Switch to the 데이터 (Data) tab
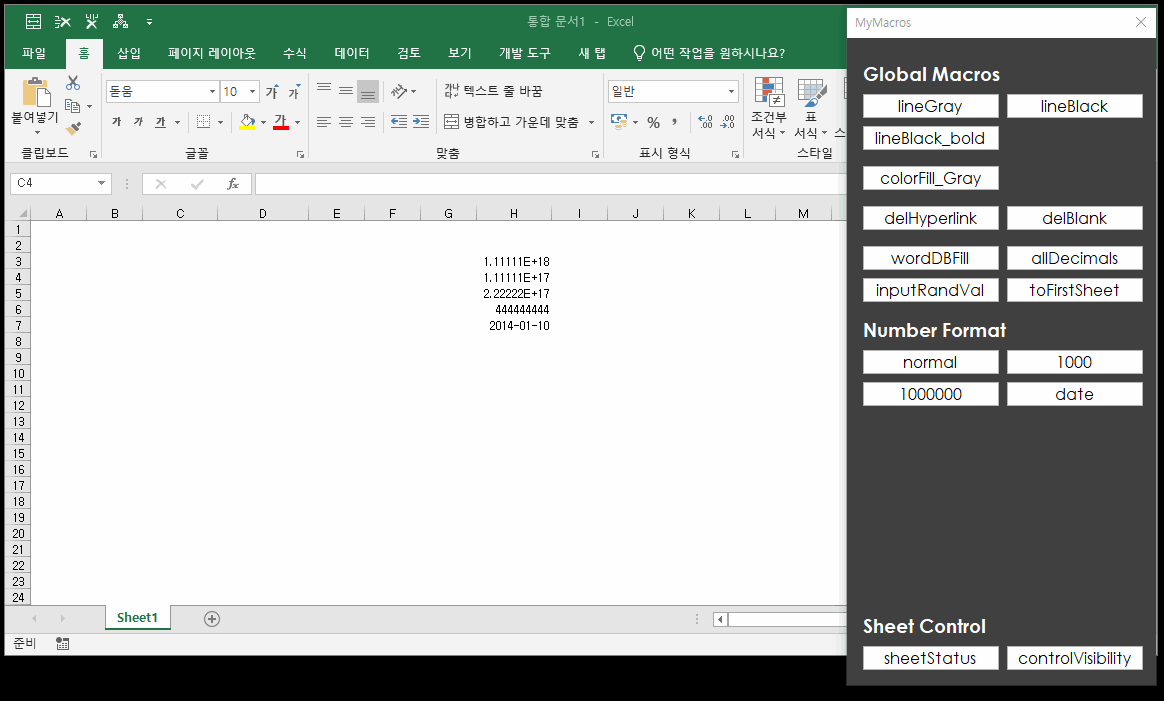The image size is (1164, 701). tap(352, 53)
